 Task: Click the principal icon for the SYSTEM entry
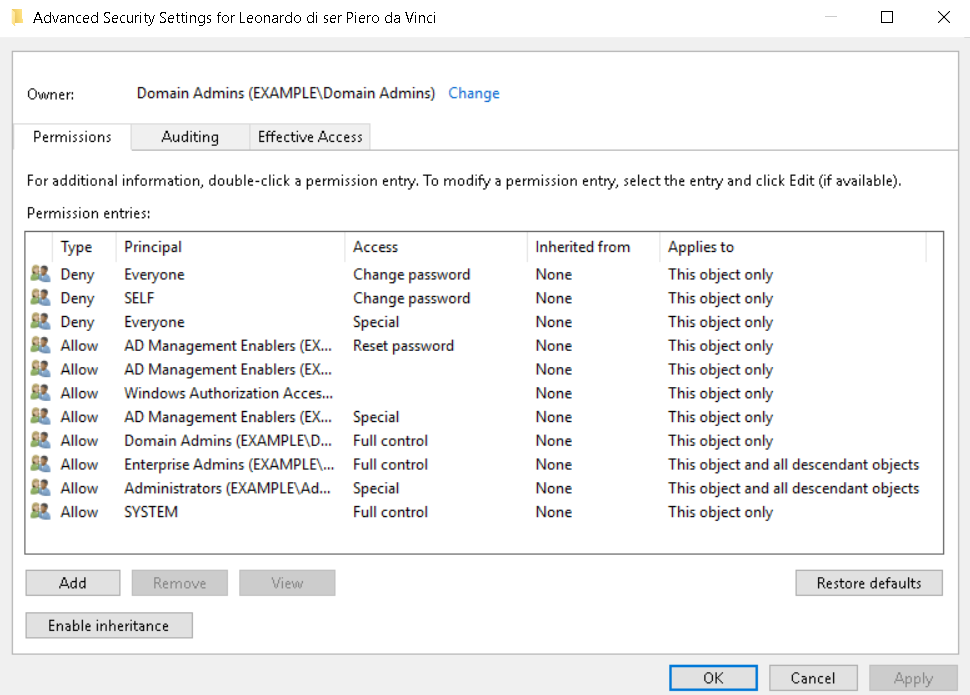pos(40,512)
